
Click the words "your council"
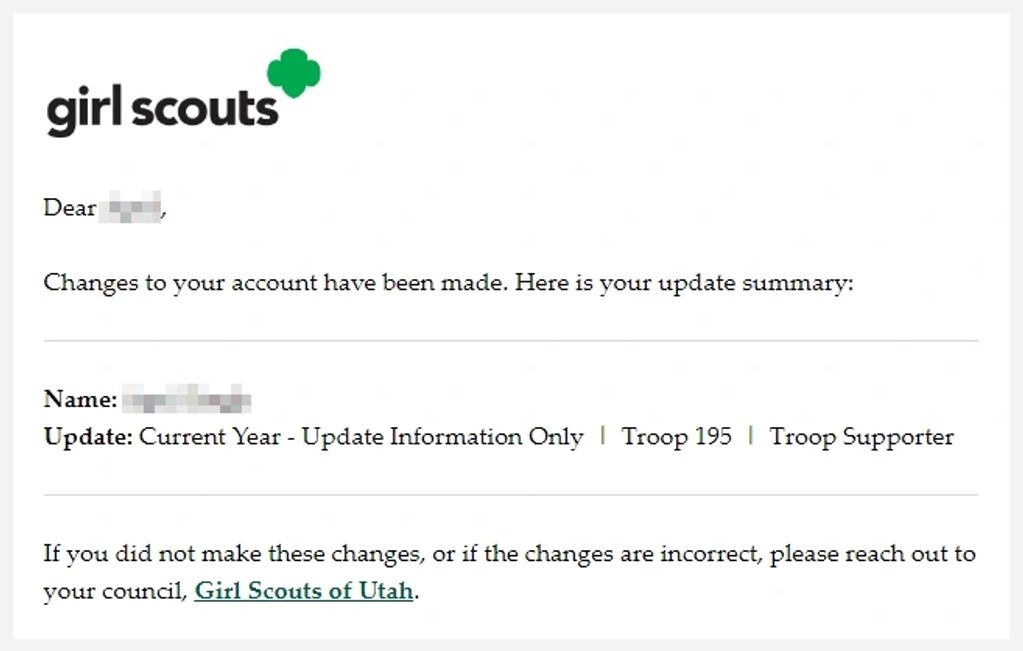(114, 591)
